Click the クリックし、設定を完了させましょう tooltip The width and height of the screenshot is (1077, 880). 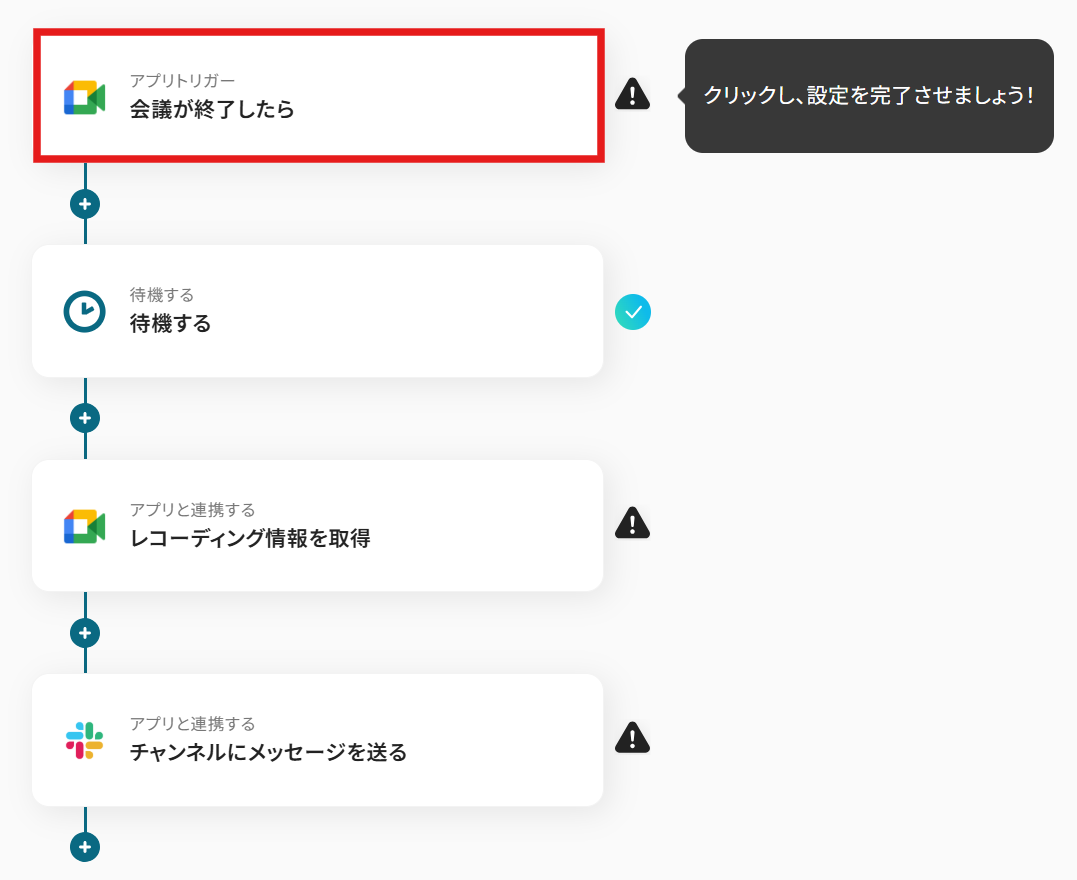tap(869, 95)
